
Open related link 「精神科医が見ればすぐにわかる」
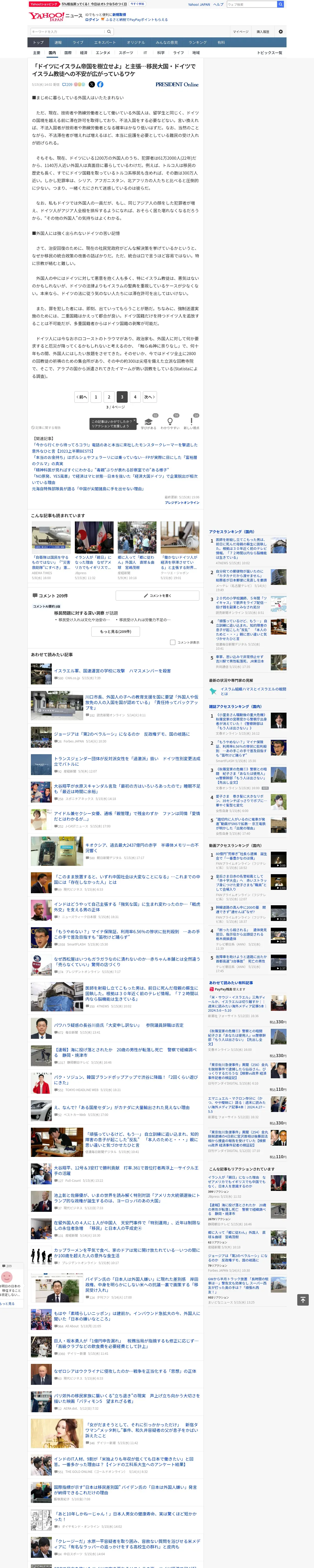100,470
